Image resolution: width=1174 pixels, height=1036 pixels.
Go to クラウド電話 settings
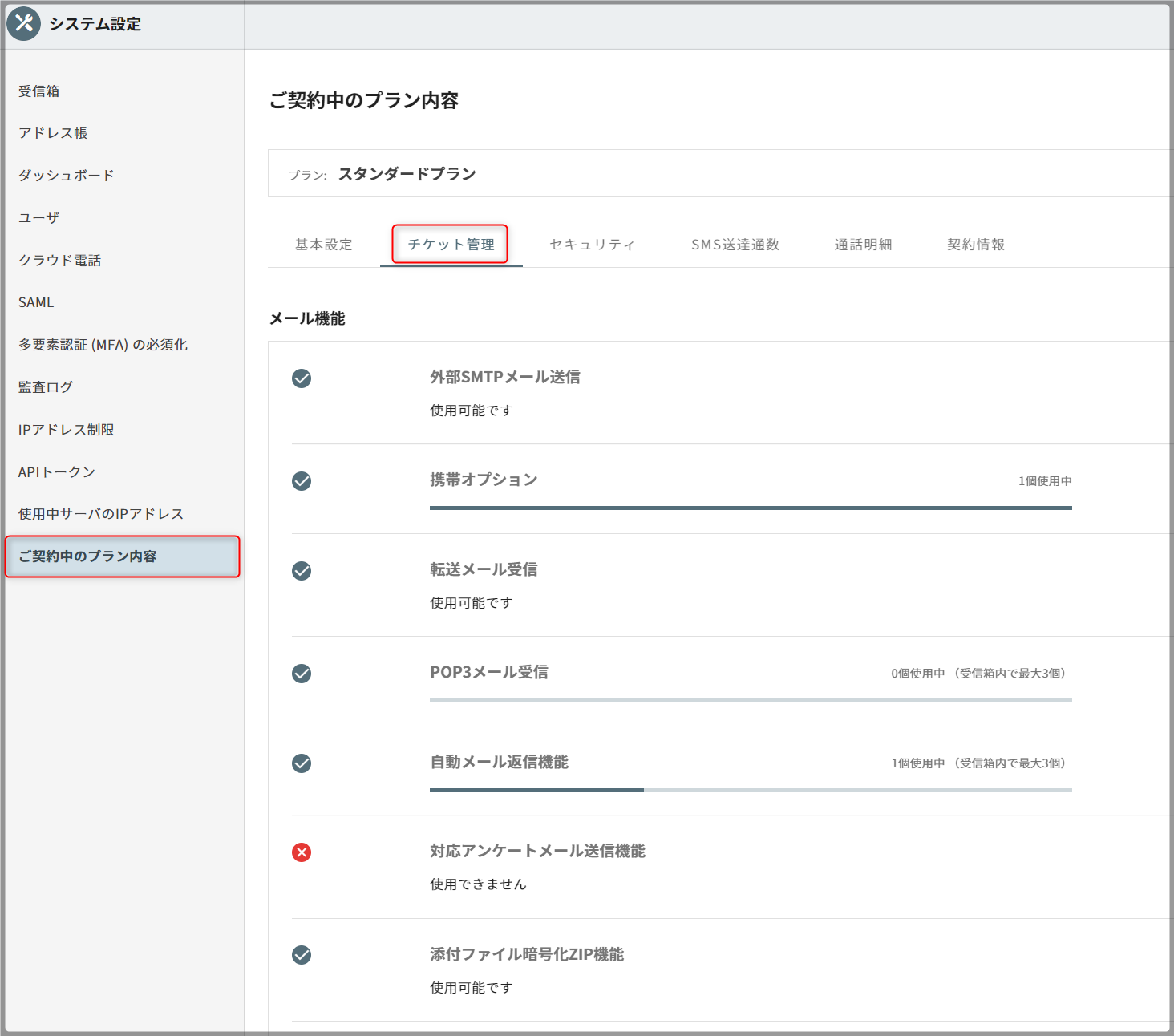(60, 261)
